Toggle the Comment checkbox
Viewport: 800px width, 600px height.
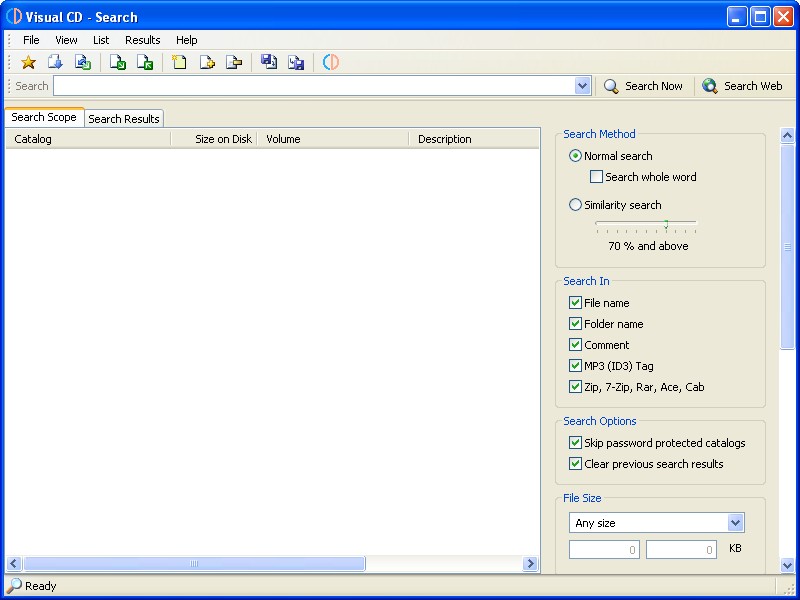pyautogui.click(x=575, y=345)
